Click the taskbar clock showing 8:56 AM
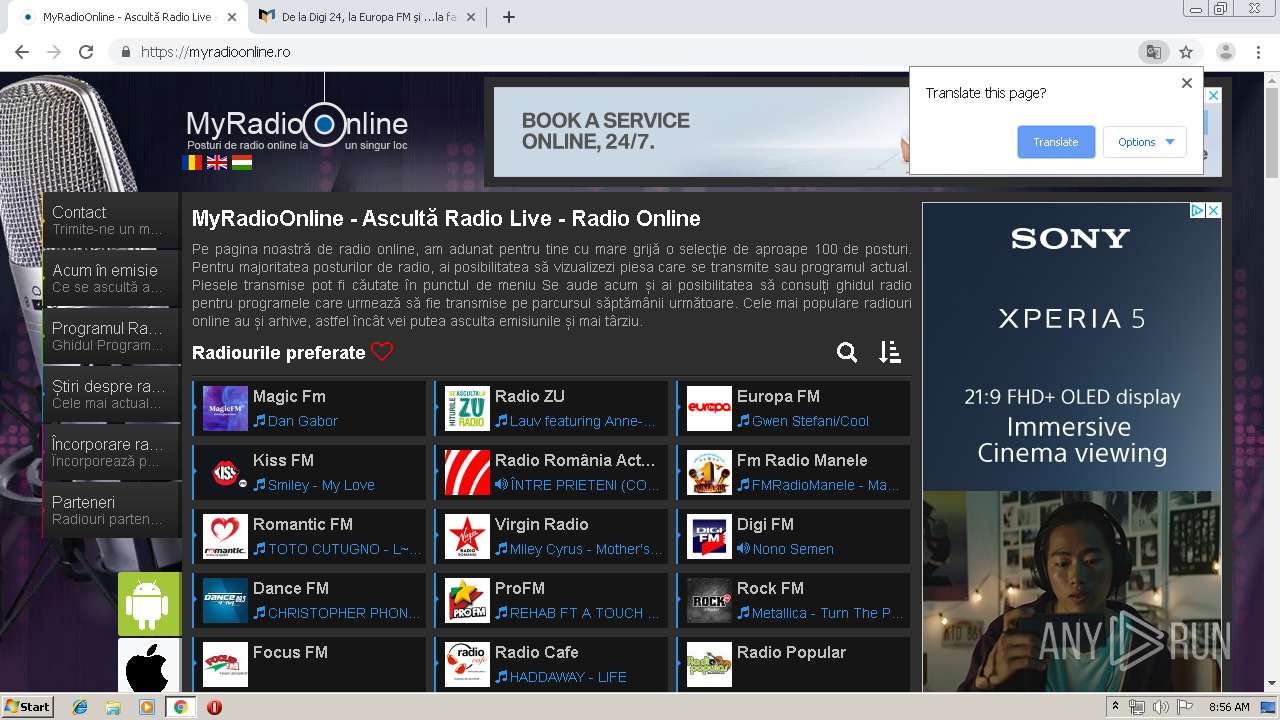The height and width of the screenshot is (720, 1280). 1229,707
